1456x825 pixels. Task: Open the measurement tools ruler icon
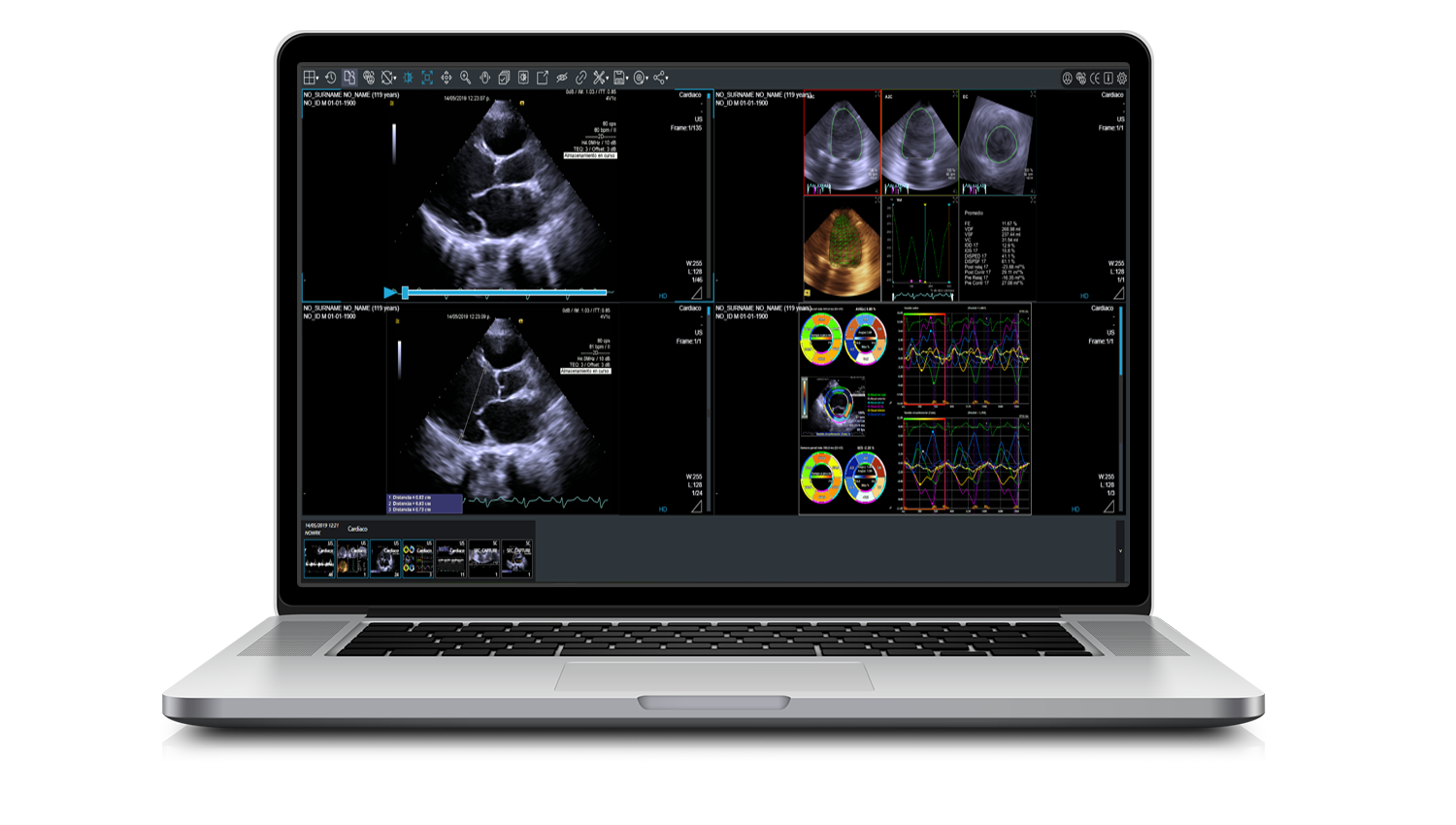point(600,78)
